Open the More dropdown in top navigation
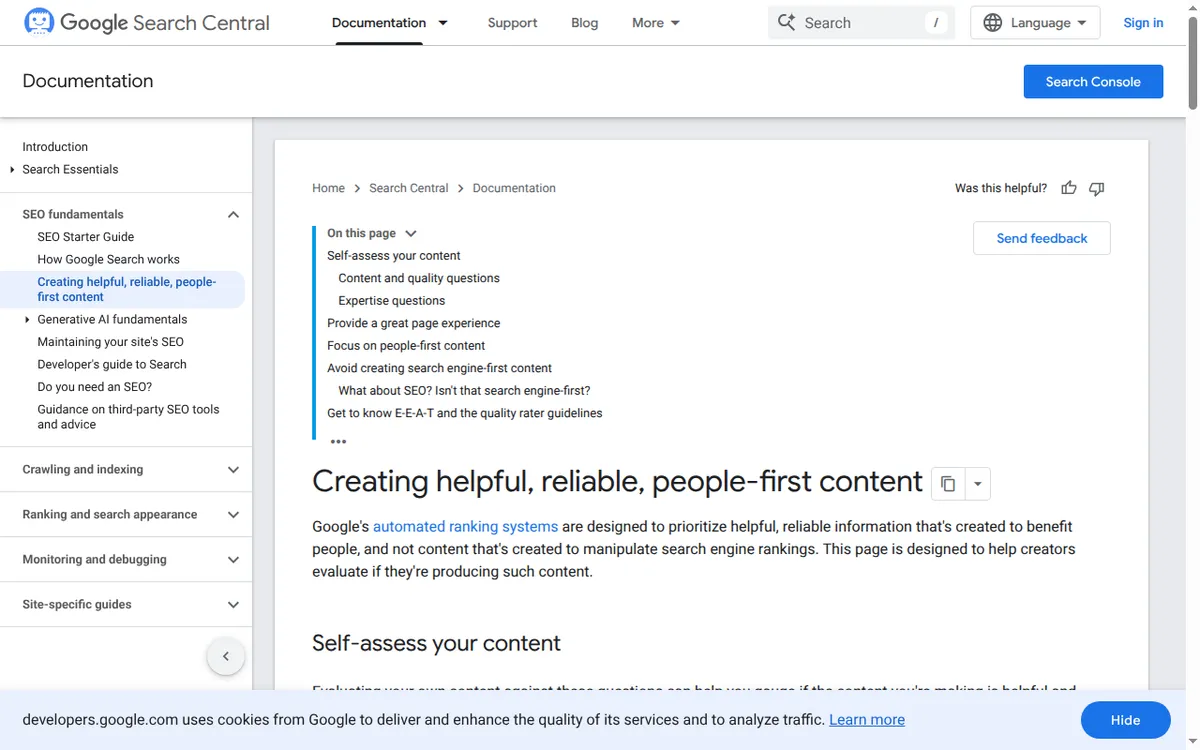Viewport: 1200px width, 750px height. [x=656, y=23]
